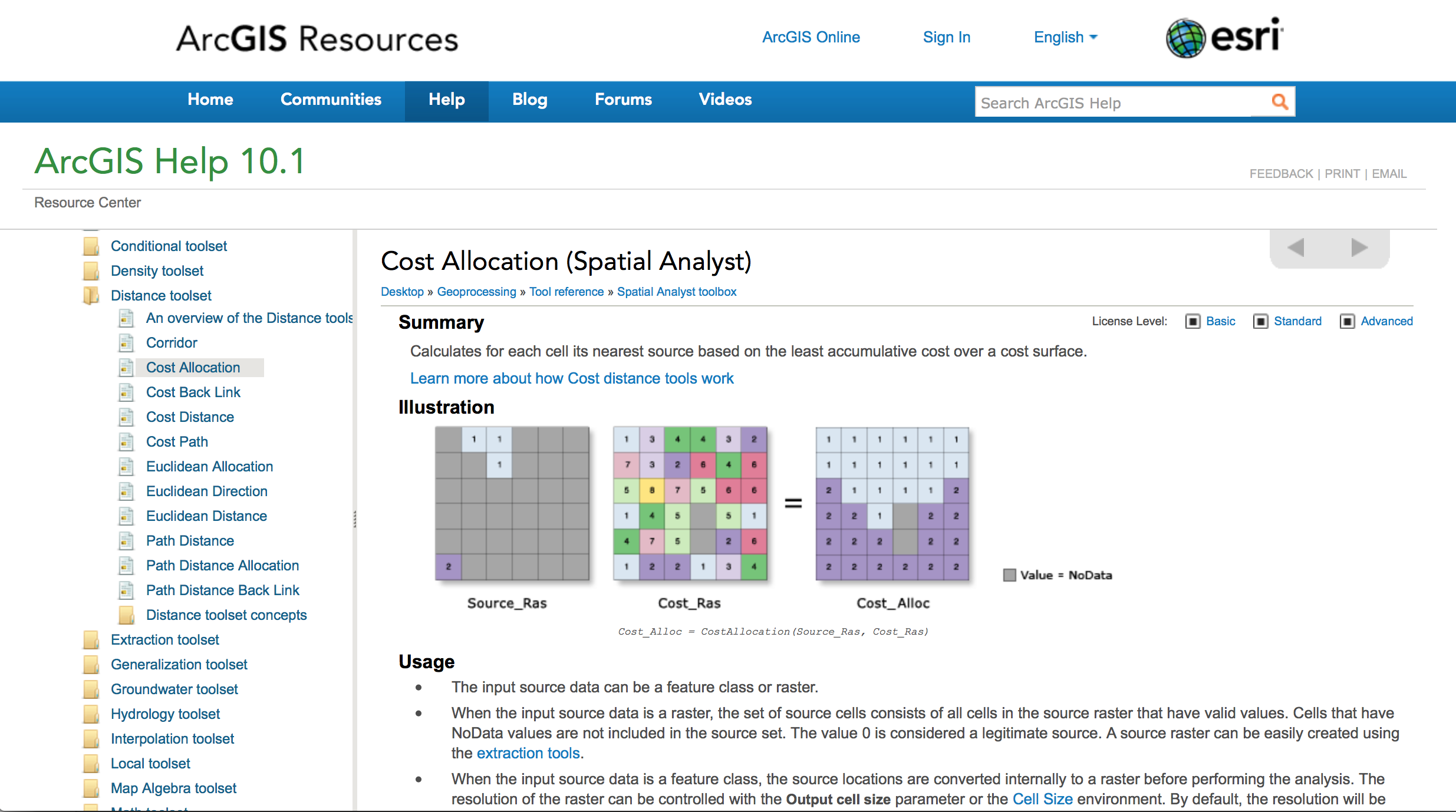Check the Basic license level checkbox
Viewport: 1456px width, 812px height.
point(1193,321)
